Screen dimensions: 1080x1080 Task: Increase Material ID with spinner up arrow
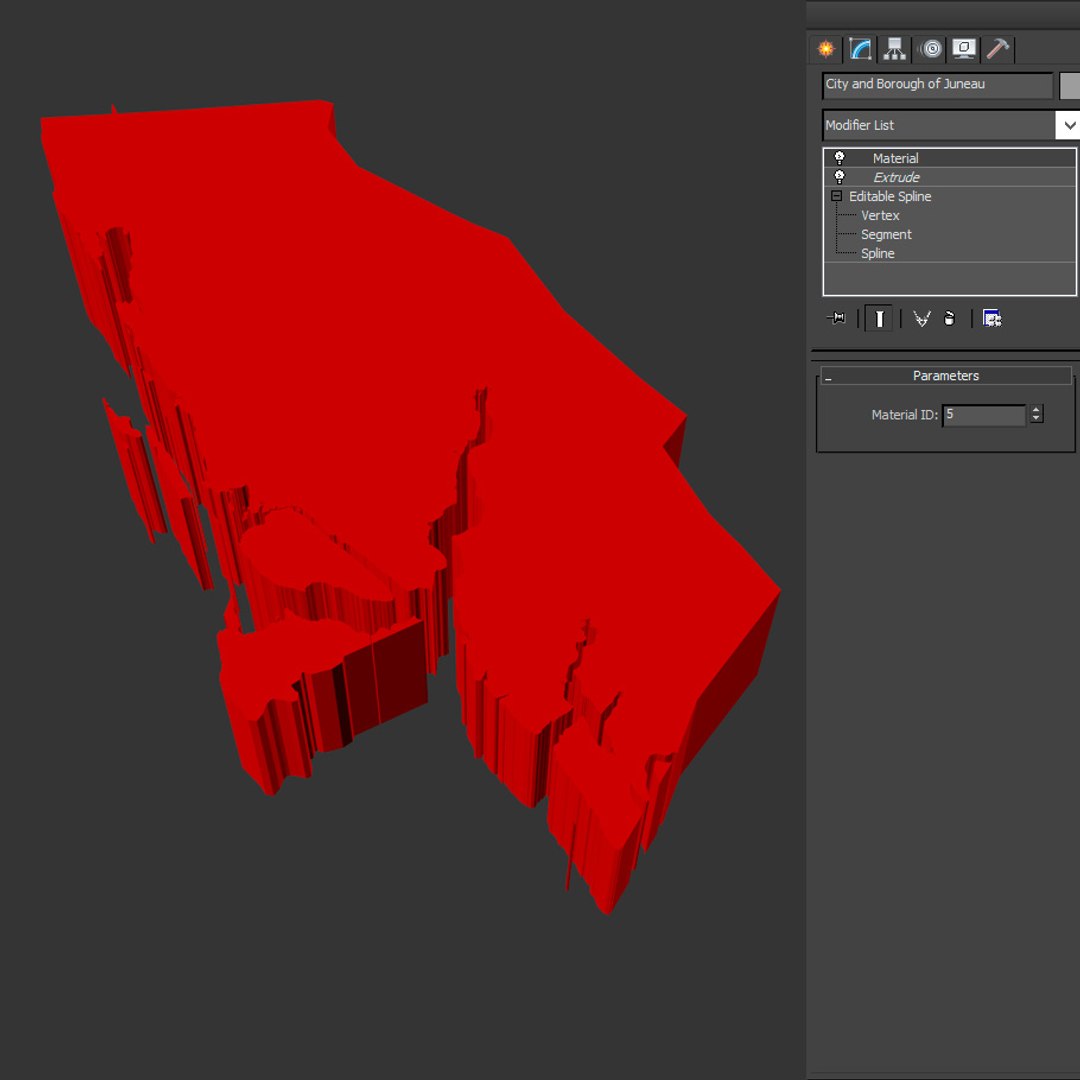click(x=1036, y=410)
